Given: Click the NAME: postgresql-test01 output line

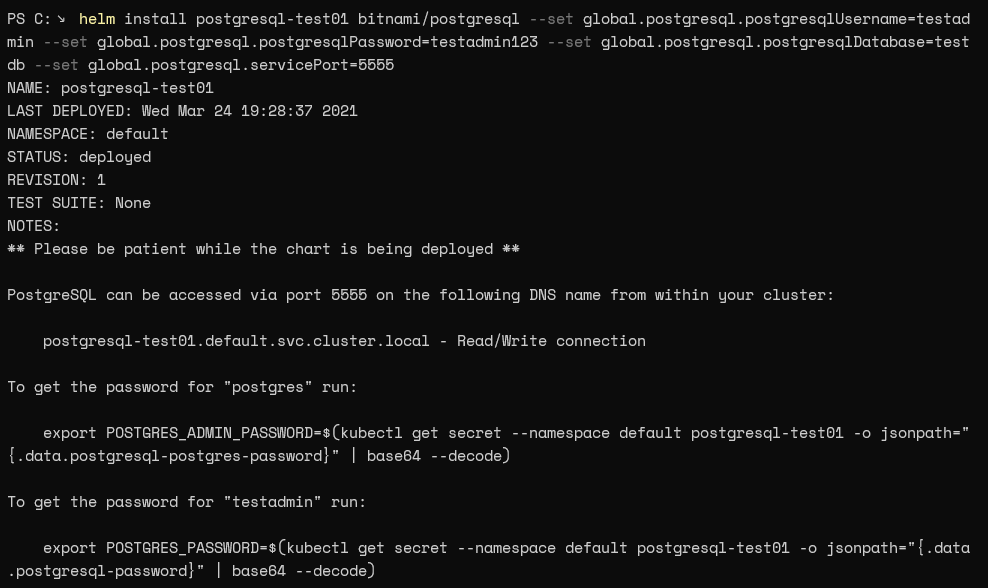Looking at the screenshot, I should (x=110, y=88).
